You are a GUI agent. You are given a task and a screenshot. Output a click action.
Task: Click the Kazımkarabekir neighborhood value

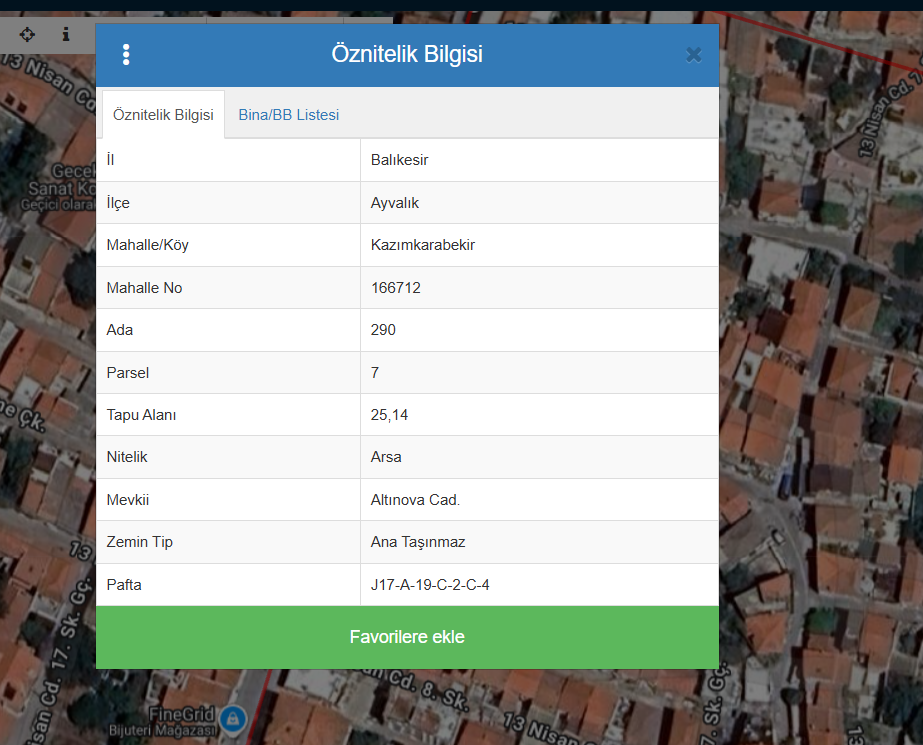[423, 245]
